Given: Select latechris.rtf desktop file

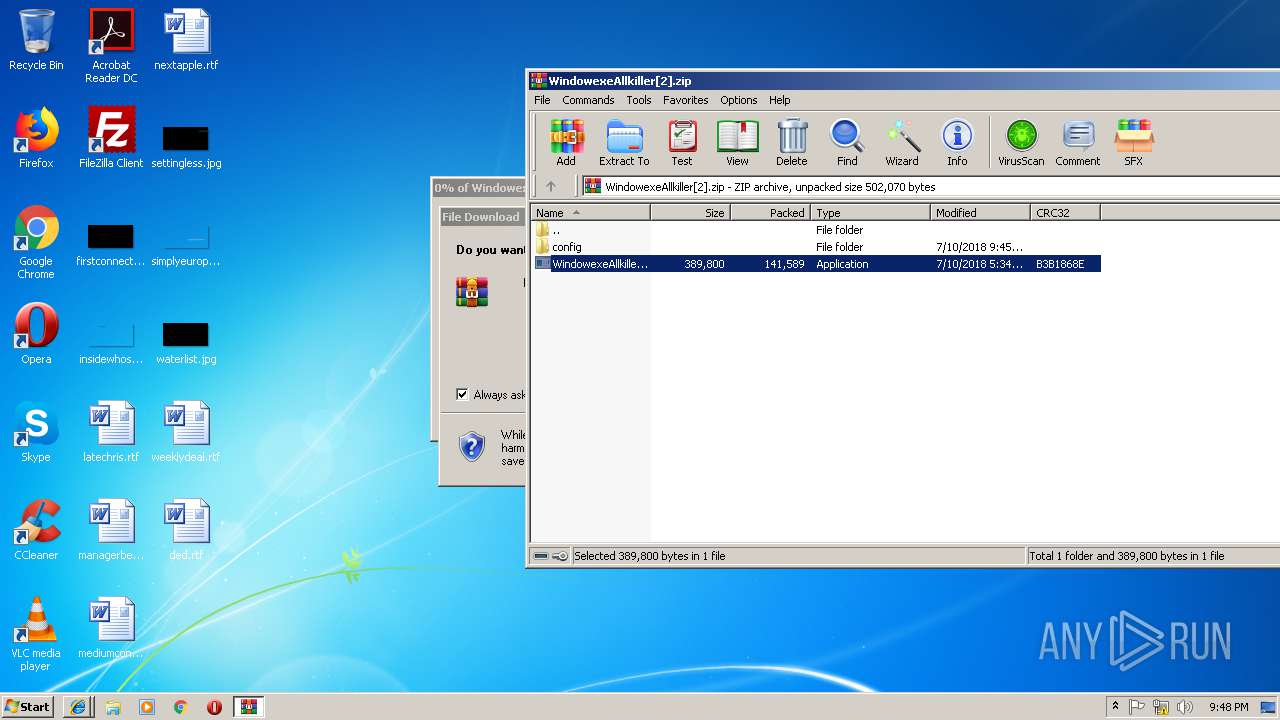Looking at the screenshot, I should (111, 432).
